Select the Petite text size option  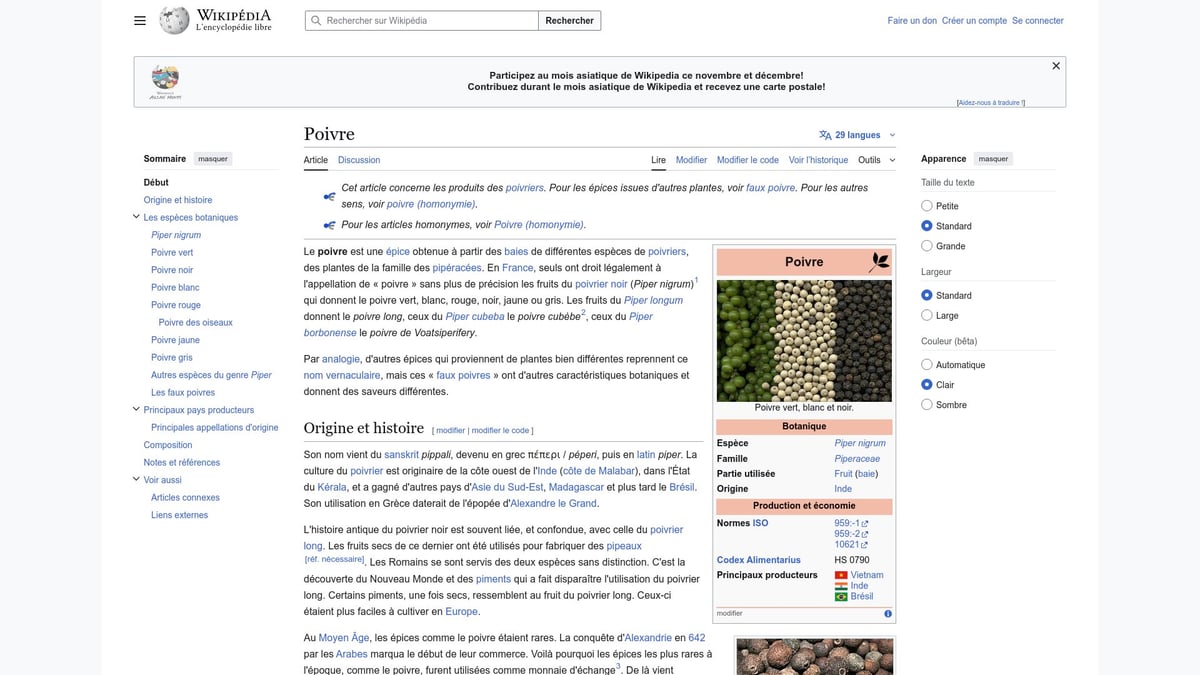926,206
